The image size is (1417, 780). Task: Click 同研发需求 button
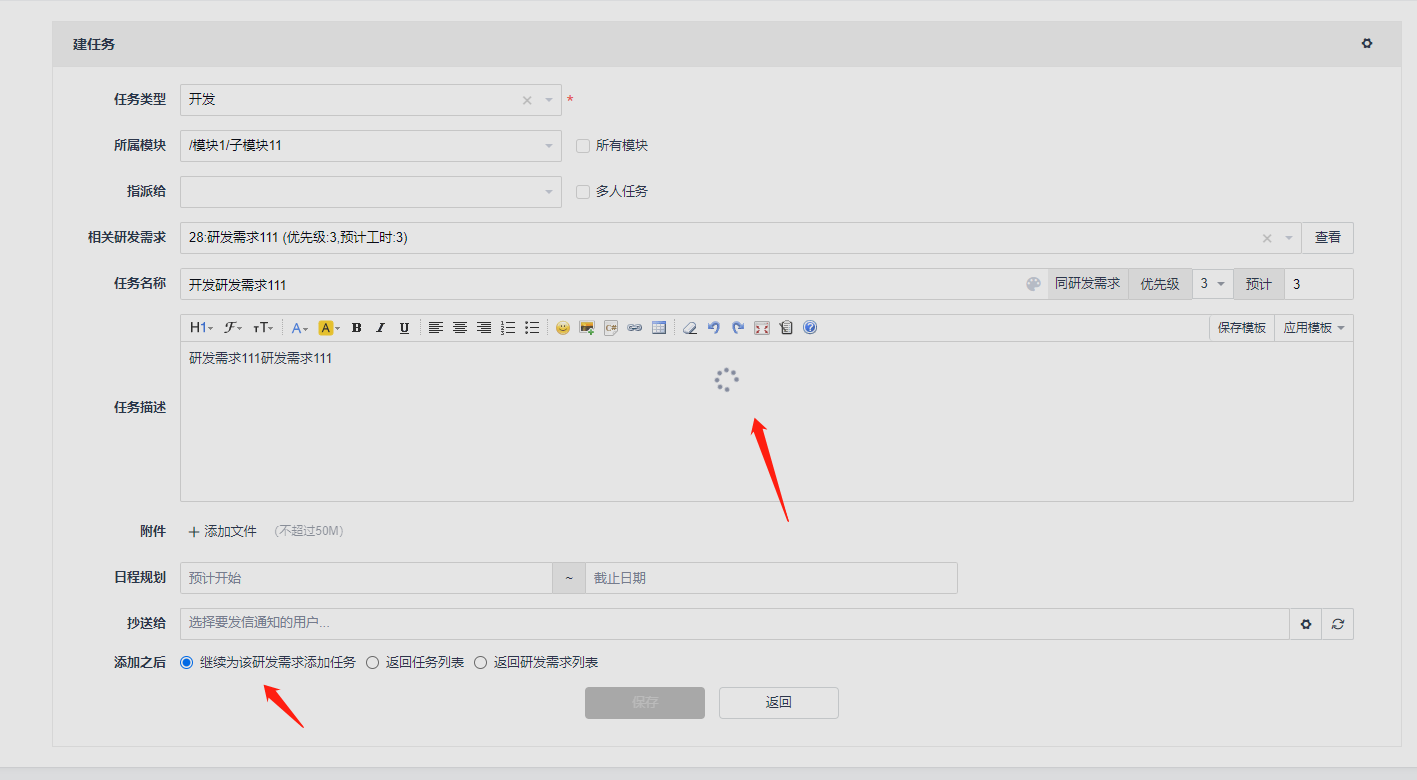click(1088, 284)
